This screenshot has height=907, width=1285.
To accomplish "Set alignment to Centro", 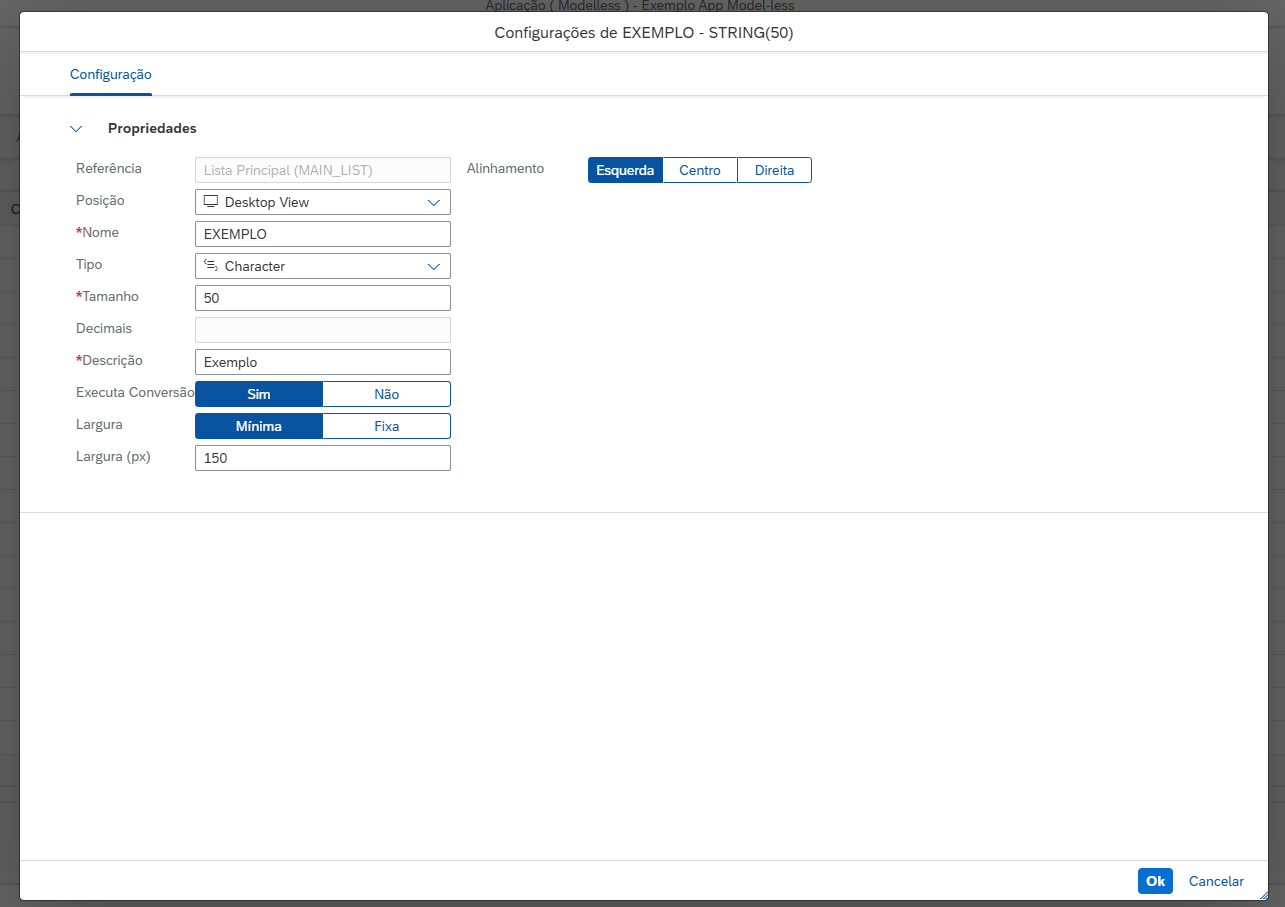I will point(700,170).
